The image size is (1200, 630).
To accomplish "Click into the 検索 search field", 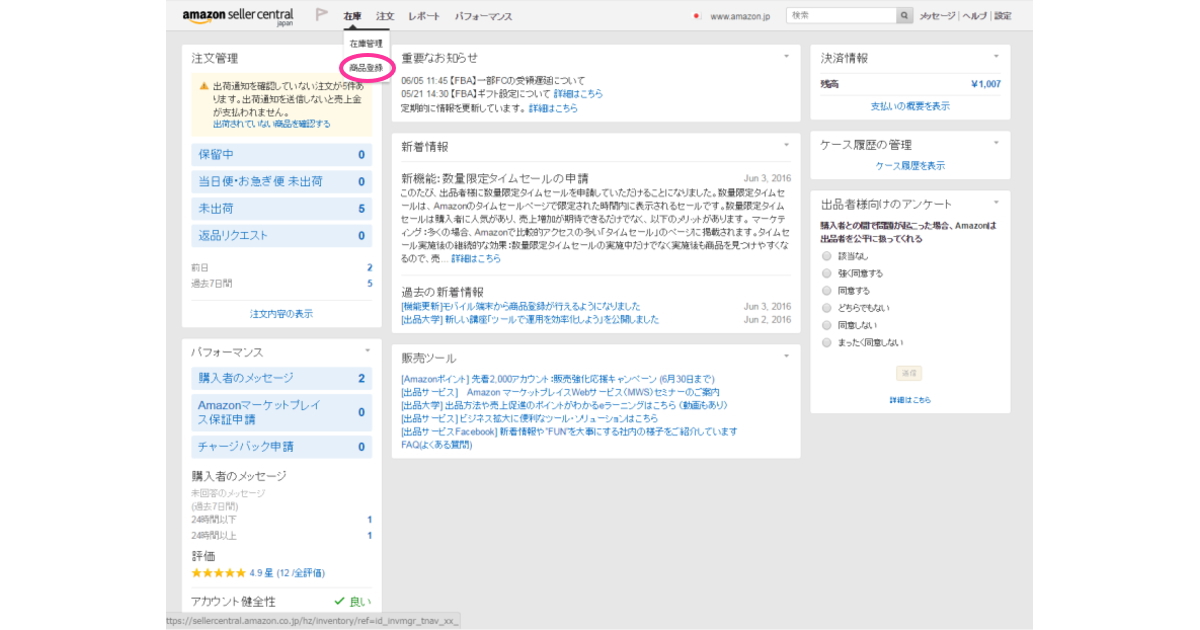I will pos(841,16).
